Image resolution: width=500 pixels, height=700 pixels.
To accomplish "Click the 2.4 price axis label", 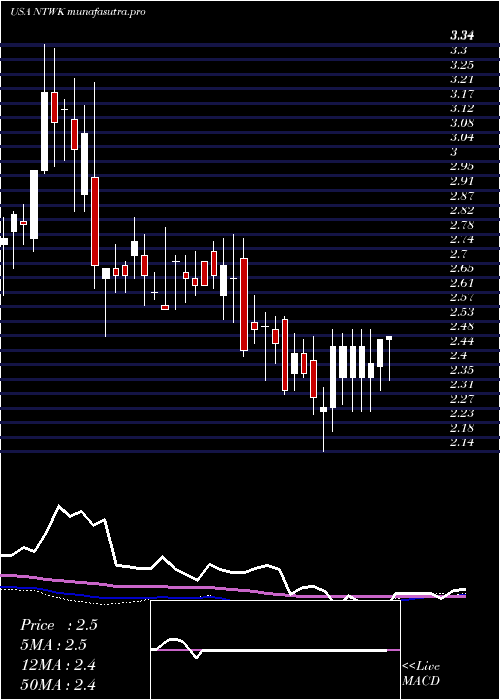I will point(458,355).
